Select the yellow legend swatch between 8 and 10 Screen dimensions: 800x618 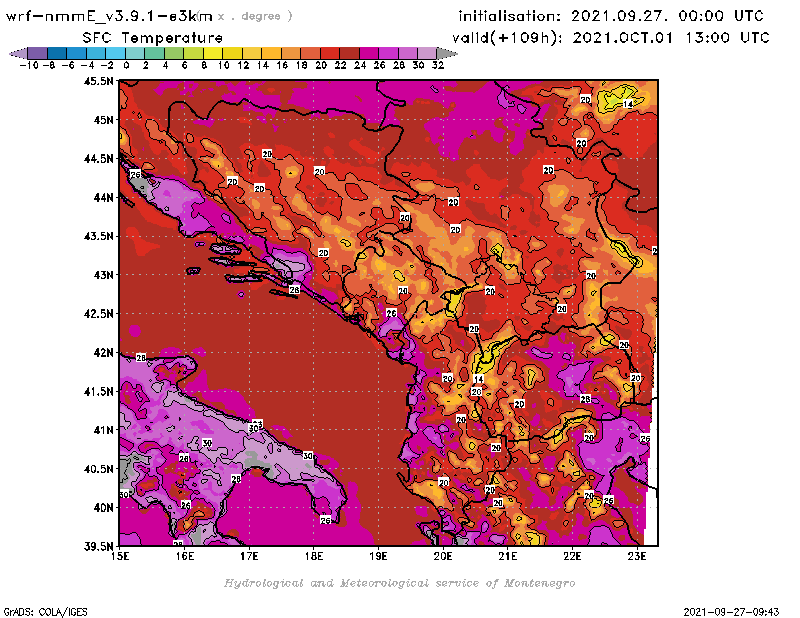[213, 53]
